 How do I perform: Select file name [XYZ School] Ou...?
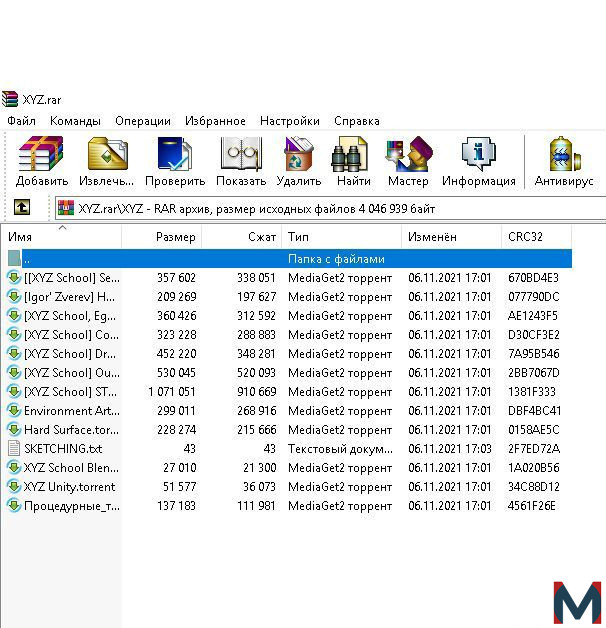pyautogui.click(x=72, y=373)
